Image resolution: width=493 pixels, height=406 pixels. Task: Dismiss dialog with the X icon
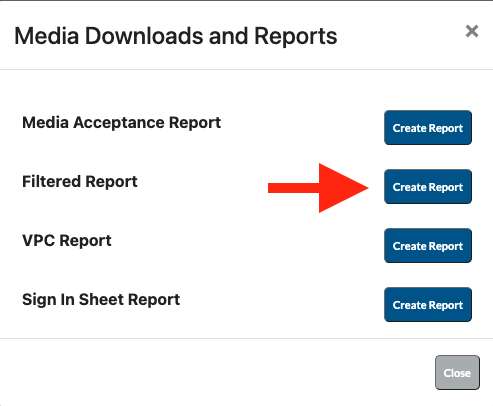click(x=472, y=31)
